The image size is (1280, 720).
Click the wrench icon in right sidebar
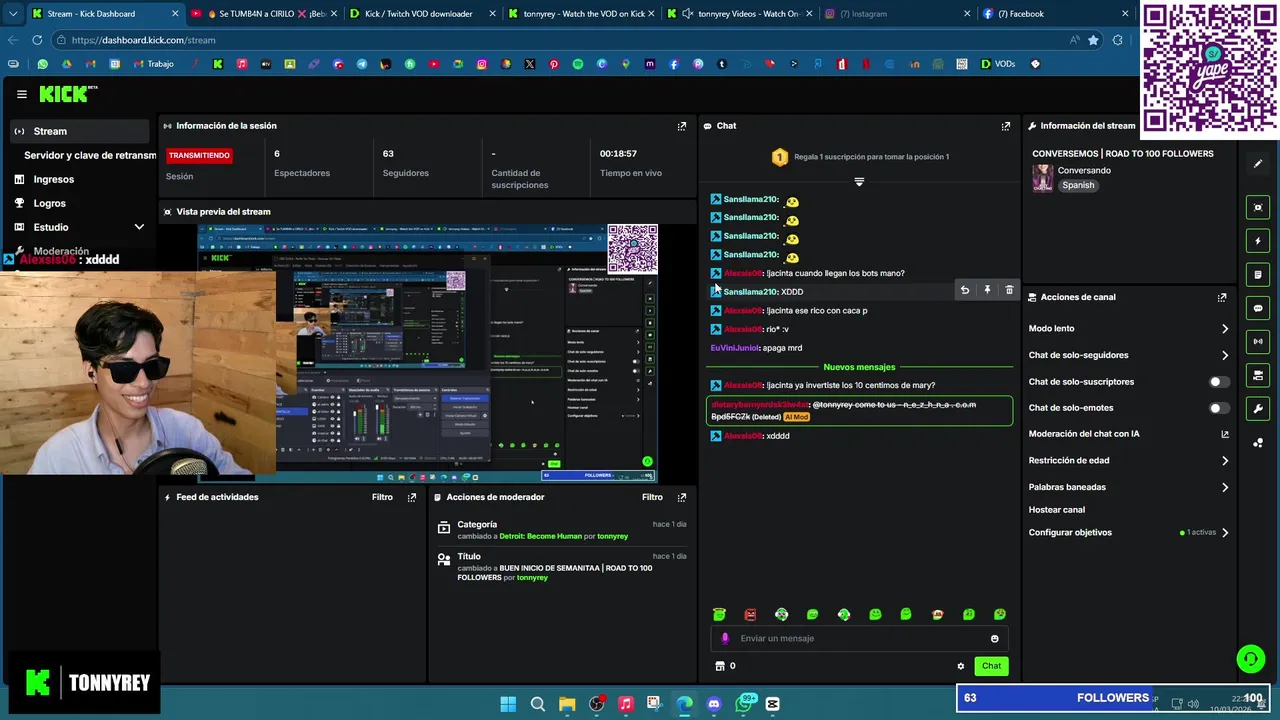click(x=1258, y=408)
